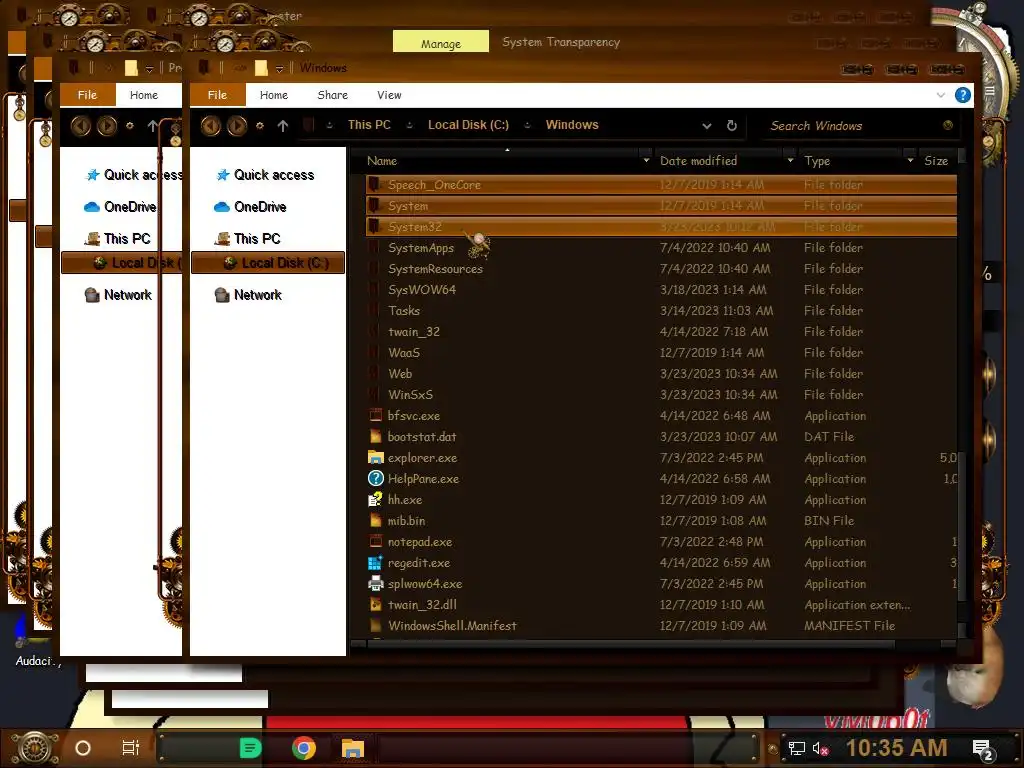Viewport: 1024px width, 768px height.
Task: Sort by the Date modified column
Action: pos(698,161)
